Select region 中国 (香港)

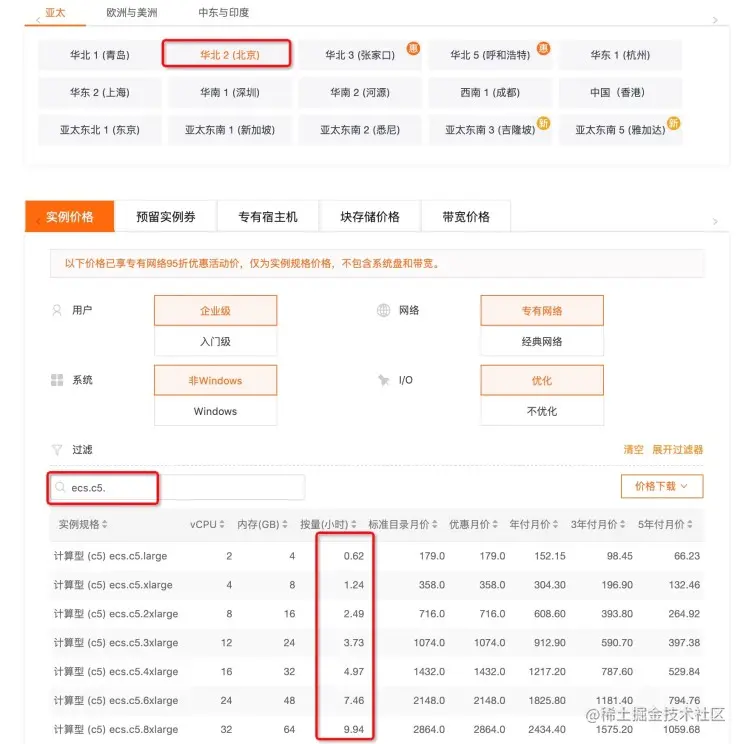[620, 92]
